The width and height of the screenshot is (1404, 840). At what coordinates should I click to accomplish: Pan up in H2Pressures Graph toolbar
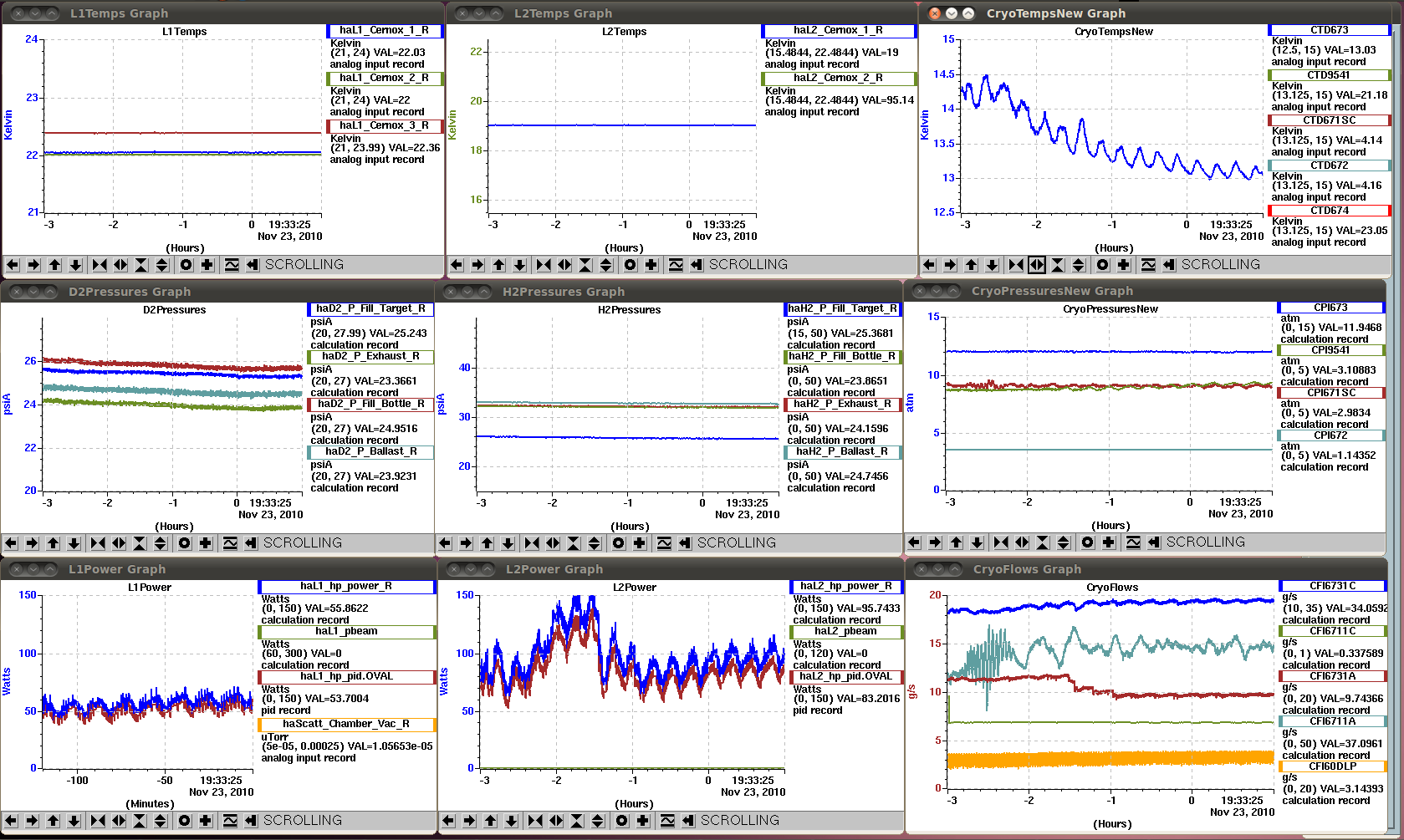pyautogui.click(x=487, y=543)
